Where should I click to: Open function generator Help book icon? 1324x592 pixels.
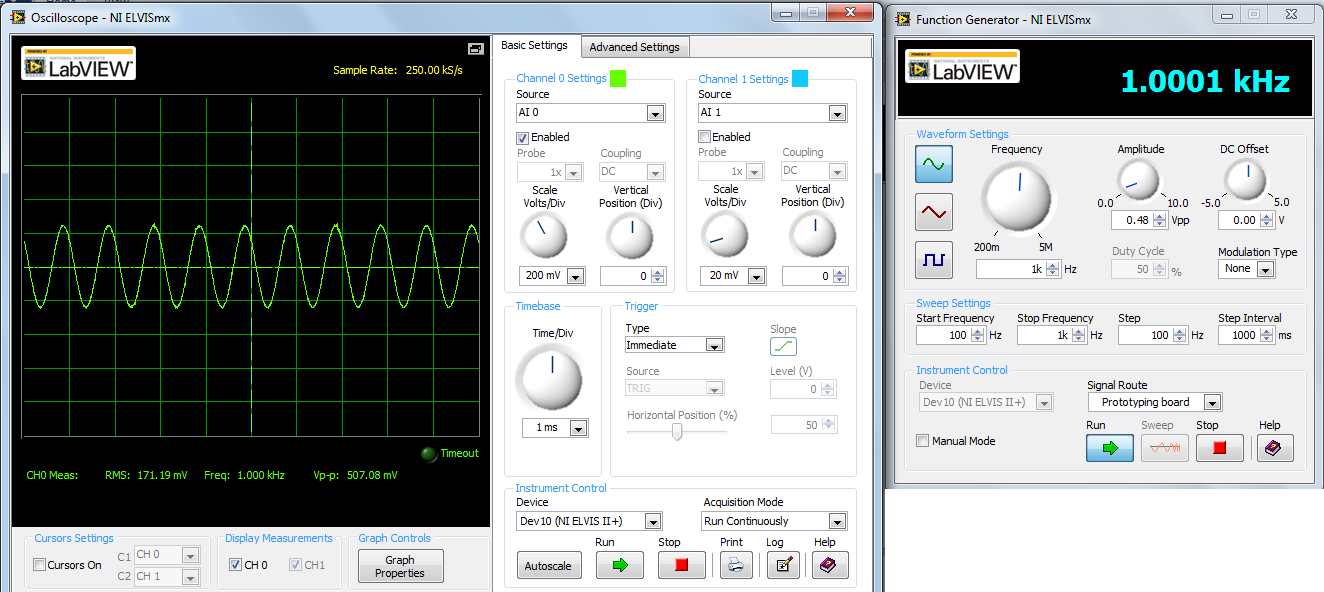pyautogui.click(x=1275, y=448)
